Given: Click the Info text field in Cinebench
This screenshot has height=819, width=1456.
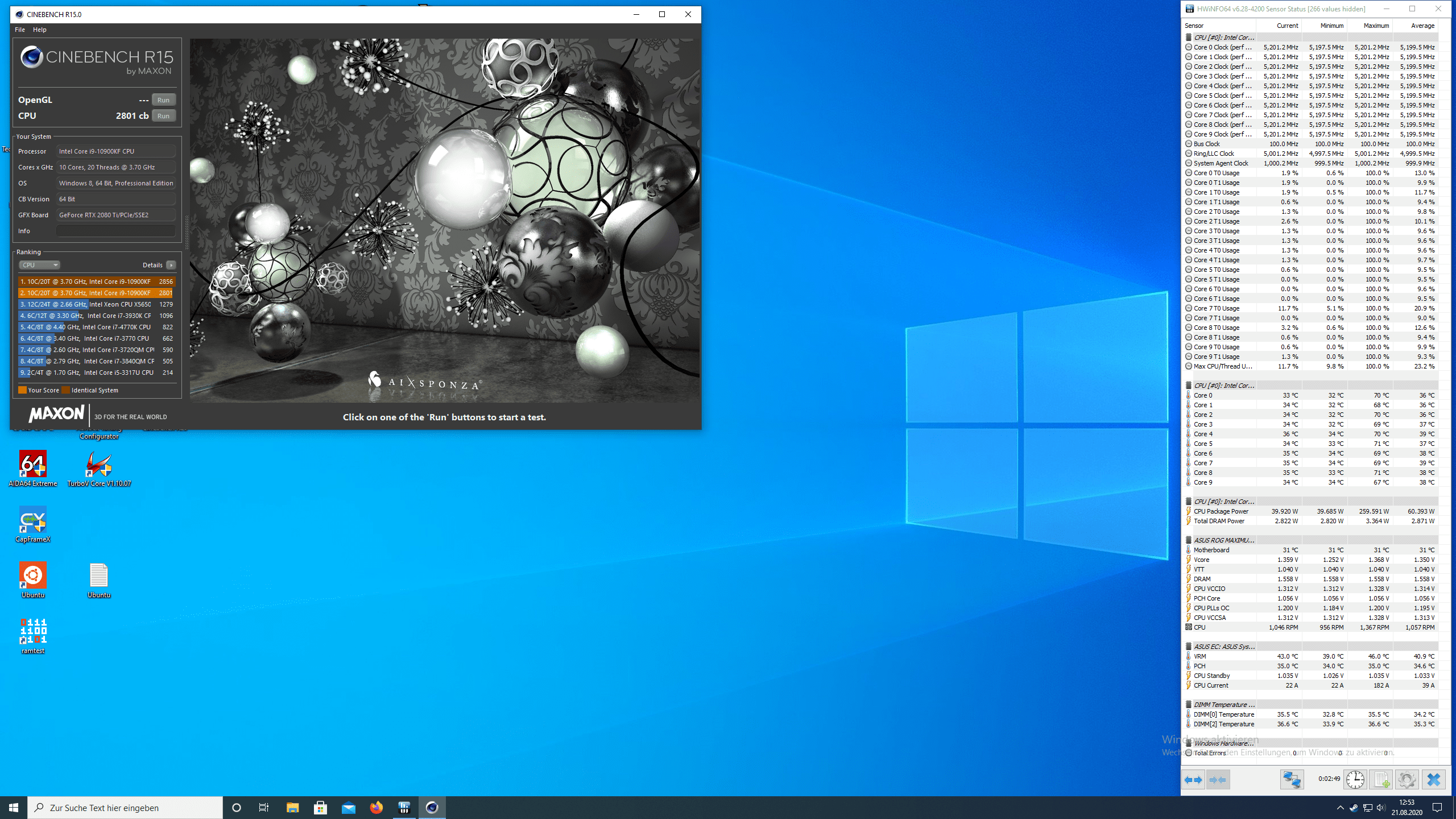Looking at the screenshot, I should [116, 231].
